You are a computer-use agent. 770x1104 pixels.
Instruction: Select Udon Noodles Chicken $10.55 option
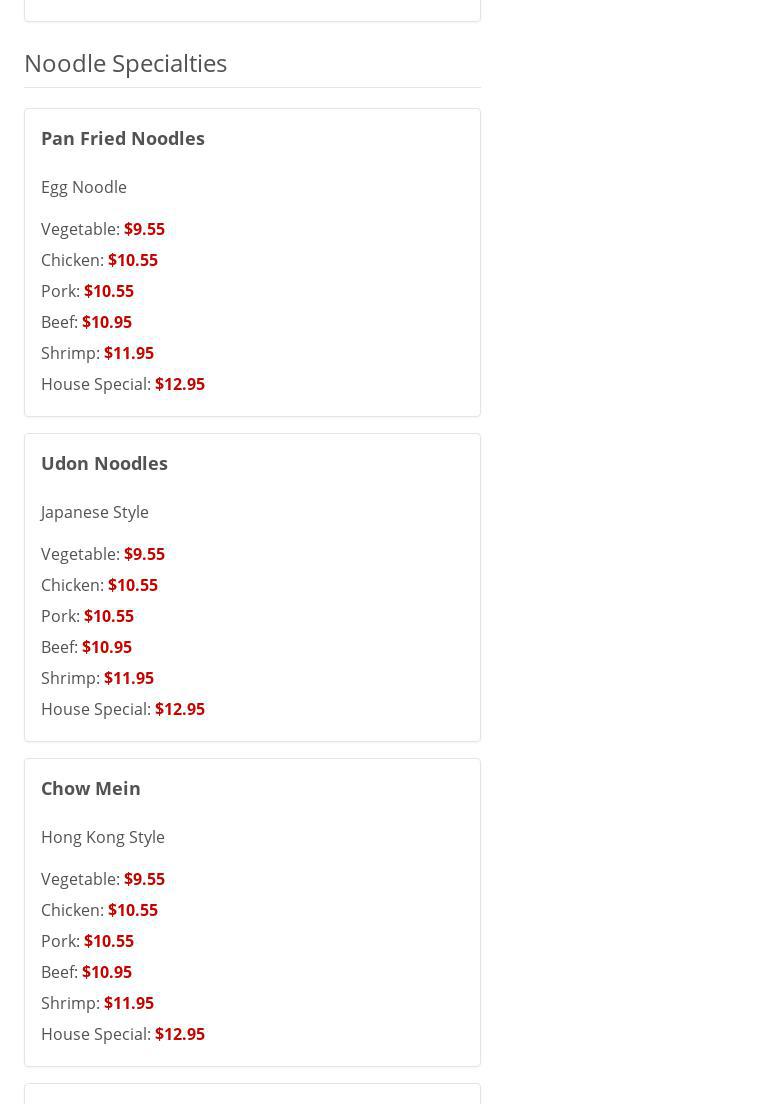(99, 585)
